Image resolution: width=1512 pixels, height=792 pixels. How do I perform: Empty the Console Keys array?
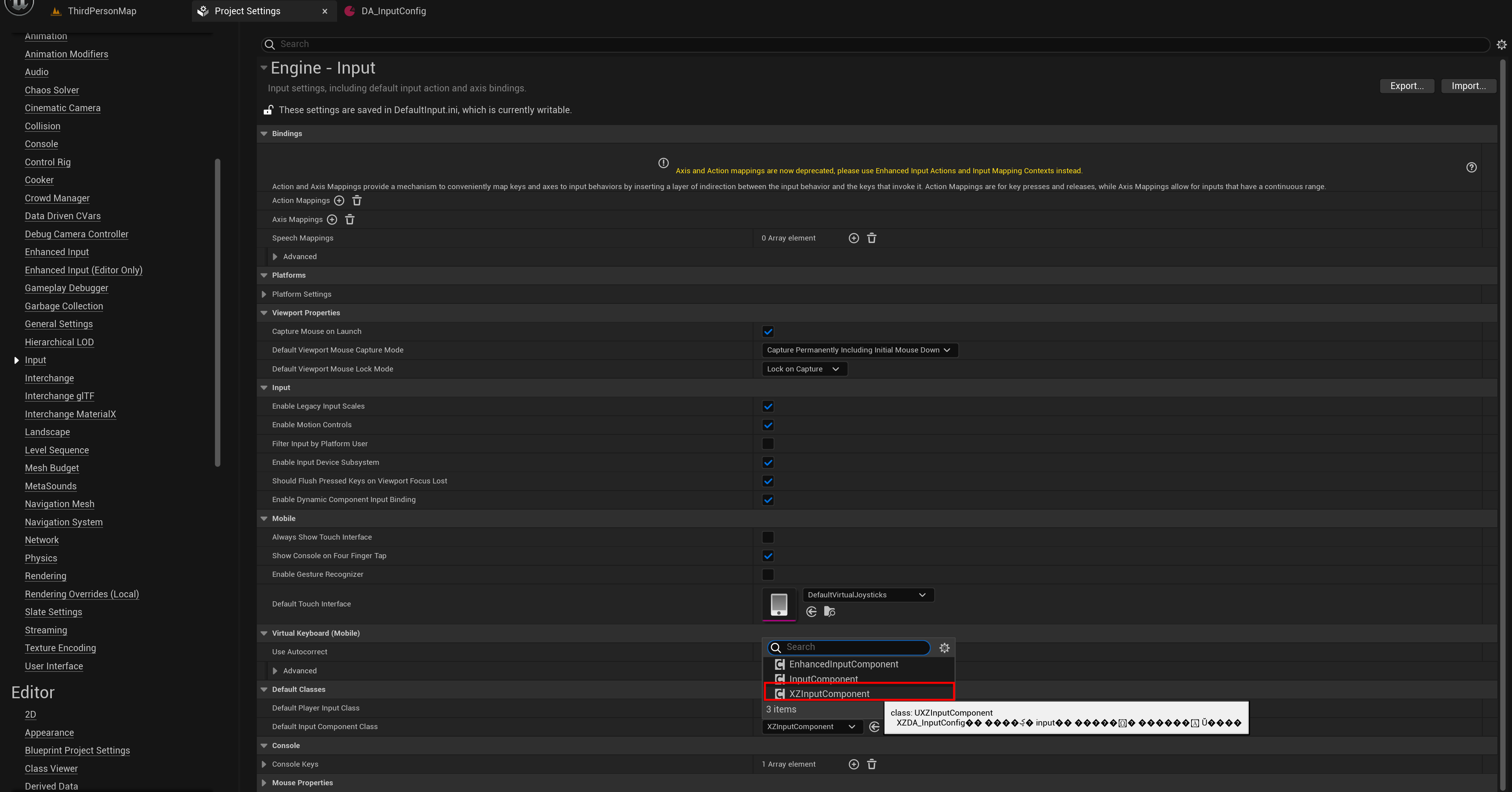point(872,764)
